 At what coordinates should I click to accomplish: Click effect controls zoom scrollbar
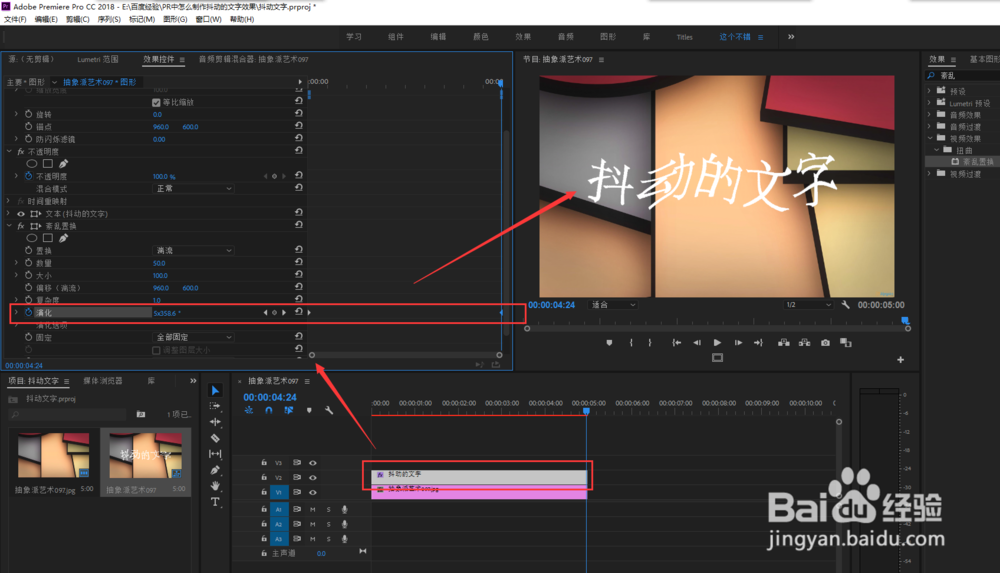click(406, 355)
